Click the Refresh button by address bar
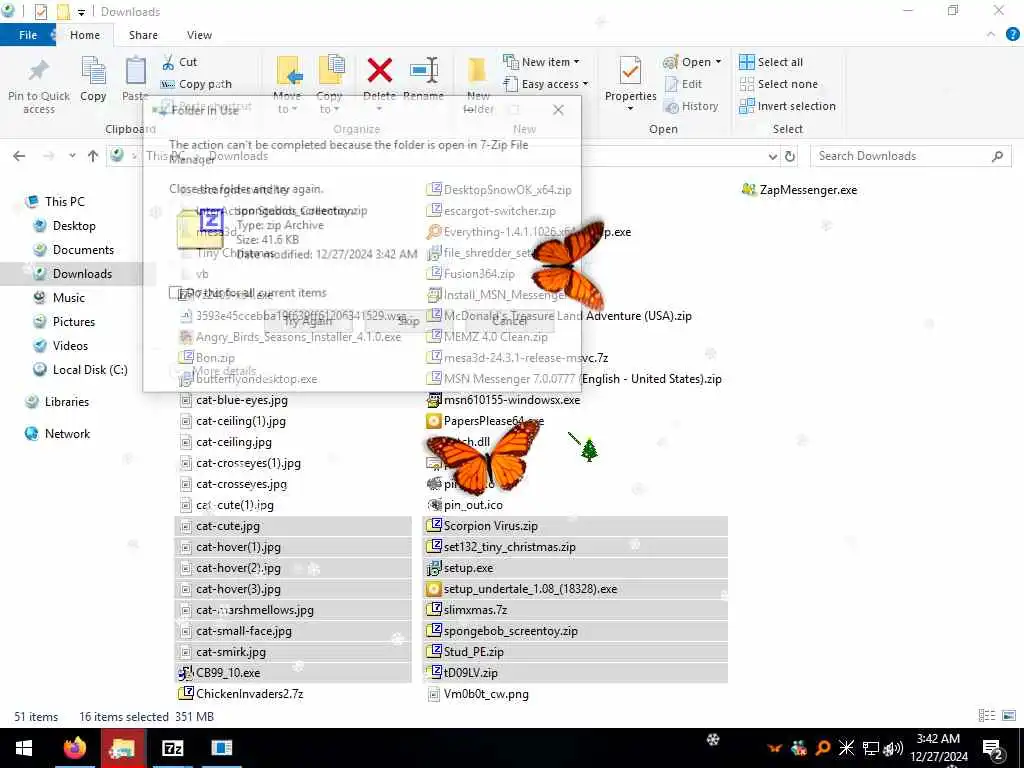This screenshot has width=1024, height=768. tap(790, 156)
